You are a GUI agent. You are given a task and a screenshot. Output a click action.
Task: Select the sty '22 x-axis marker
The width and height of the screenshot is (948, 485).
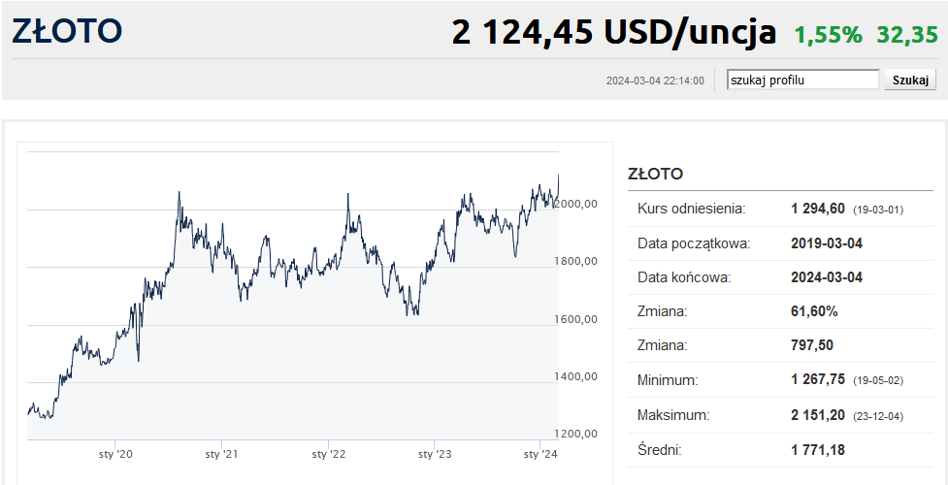pos(328,454)
